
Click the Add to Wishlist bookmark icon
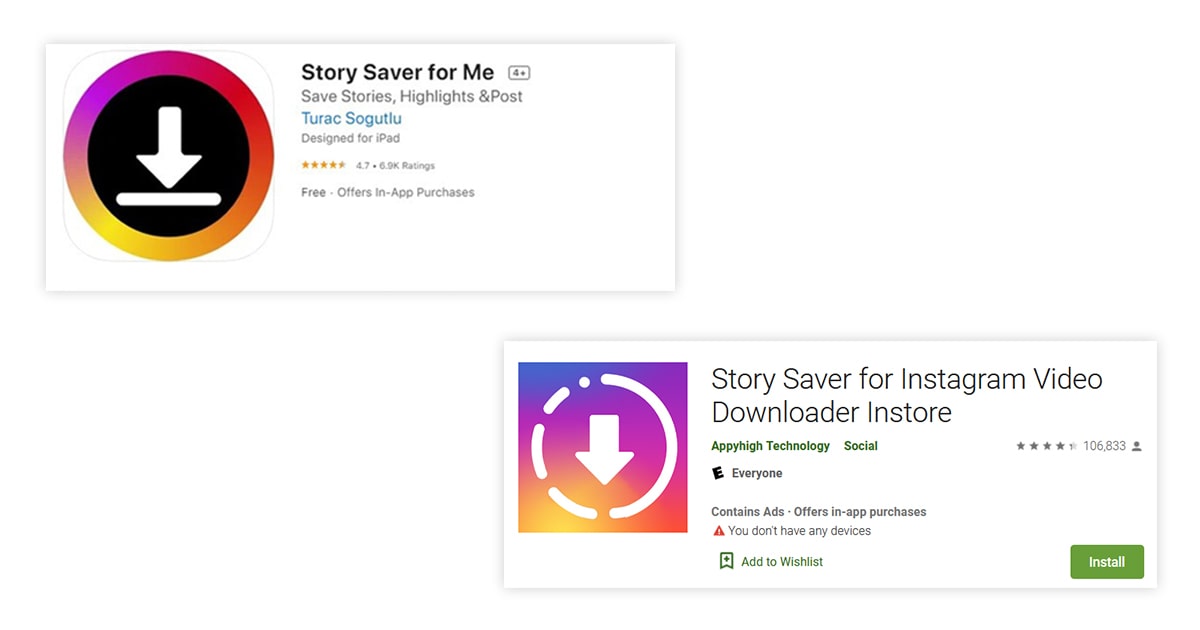[727, 561]
